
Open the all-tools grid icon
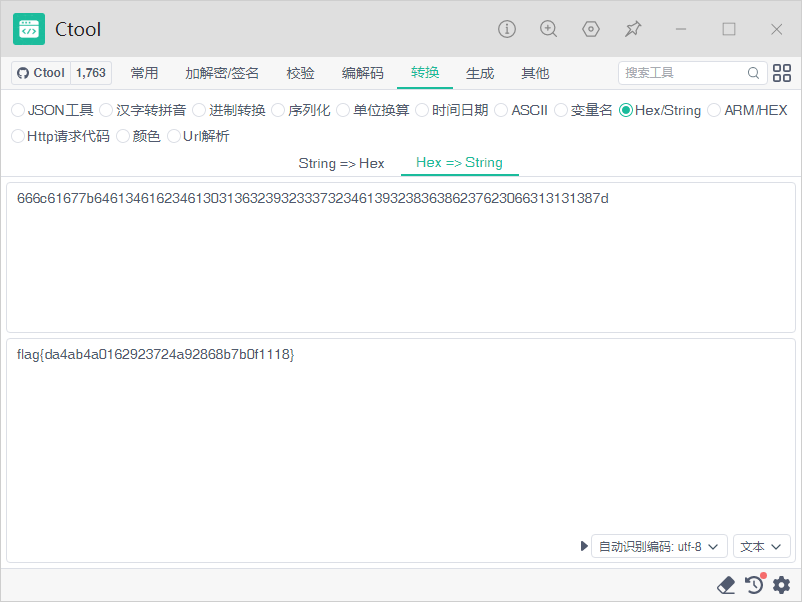782,73
